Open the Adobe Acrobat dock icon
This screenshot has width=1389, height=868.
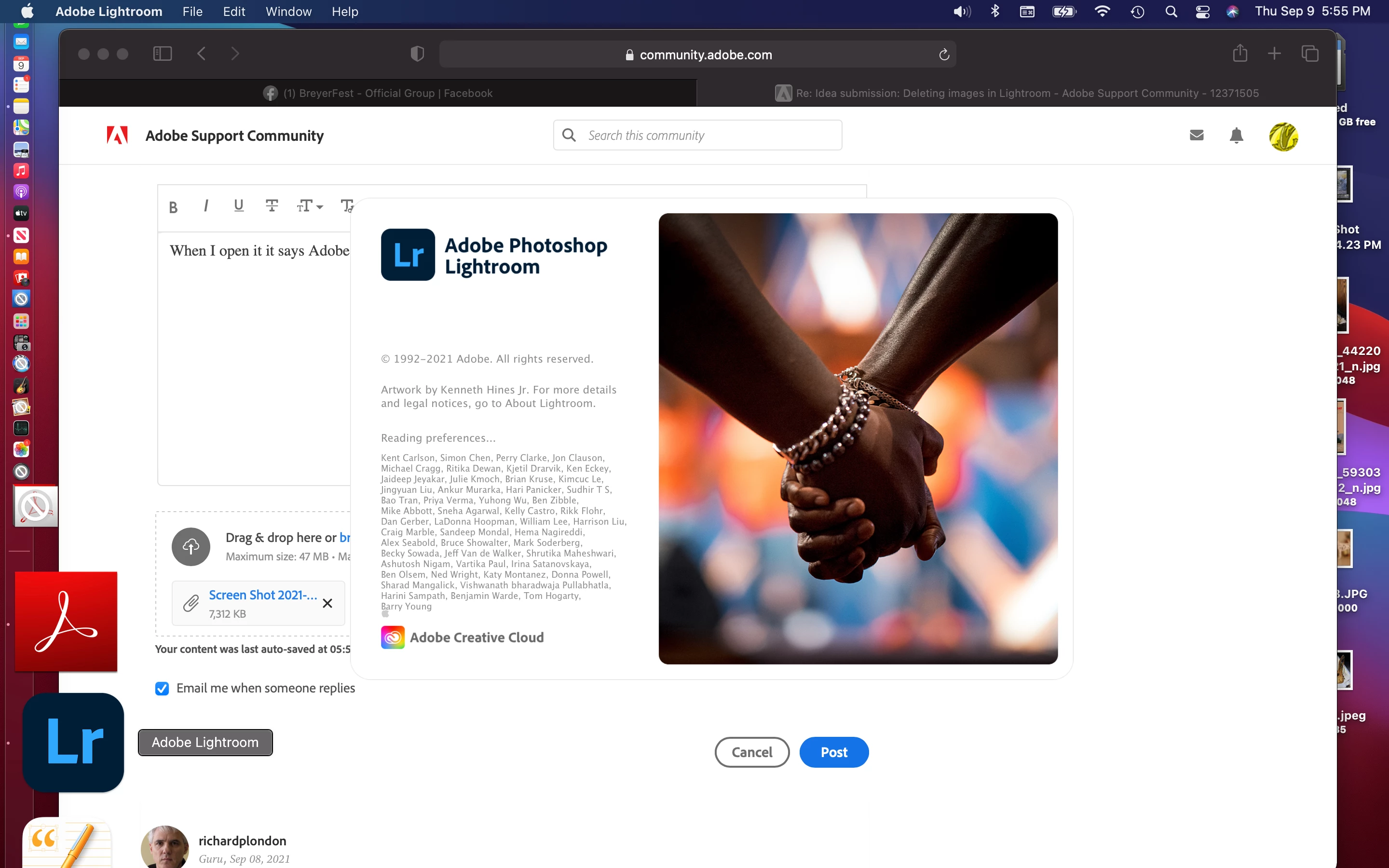click(x=66, y=621)
